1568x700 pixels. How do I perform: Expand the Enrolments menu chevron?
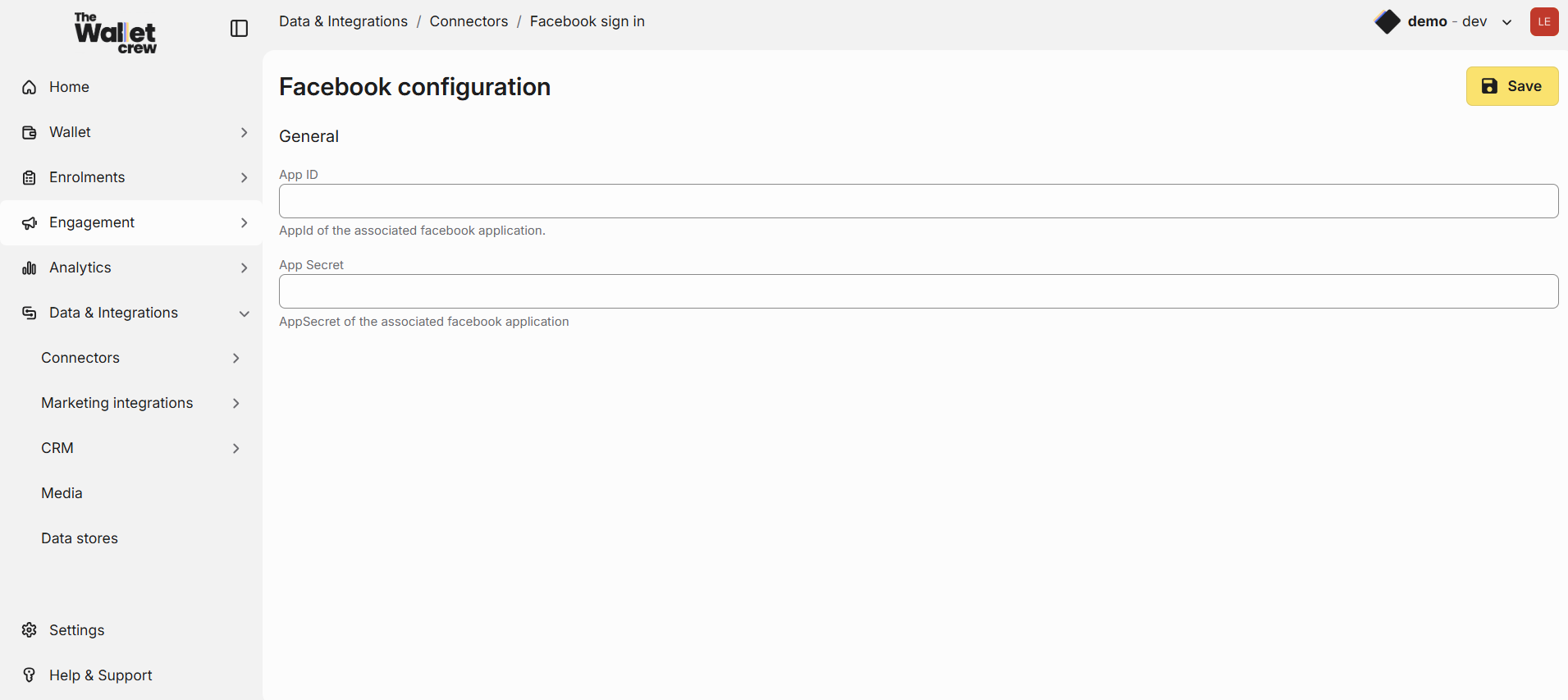tap(244, 177)
